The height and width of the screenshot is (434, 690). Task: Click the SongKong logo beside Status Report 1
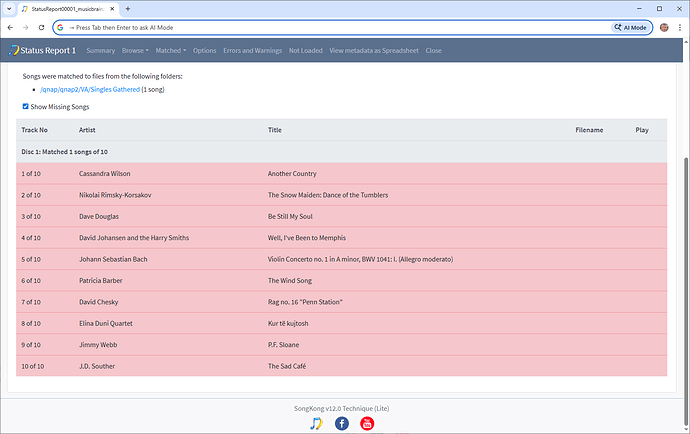12,50
